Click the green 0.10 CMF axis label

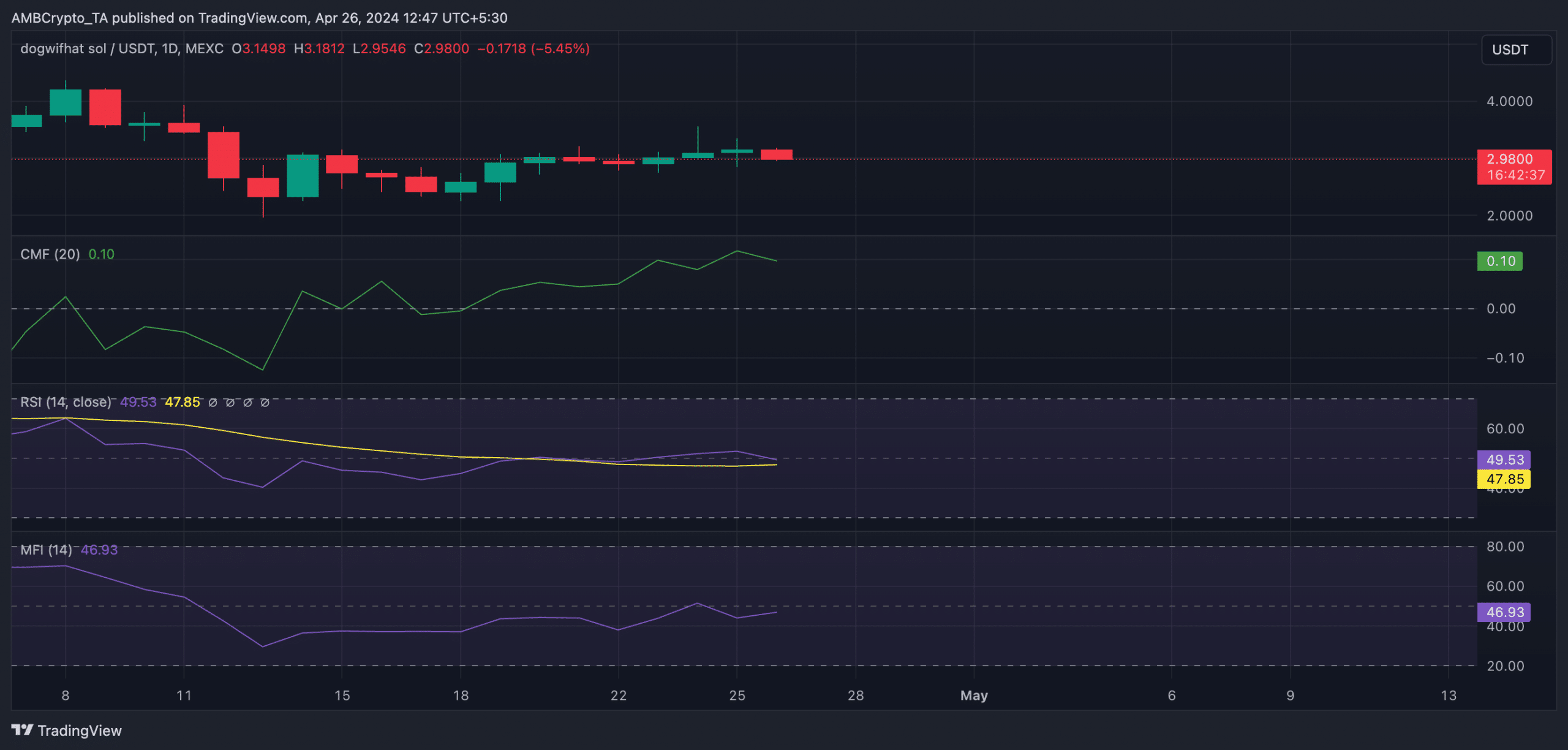(x=1500, y=261)
